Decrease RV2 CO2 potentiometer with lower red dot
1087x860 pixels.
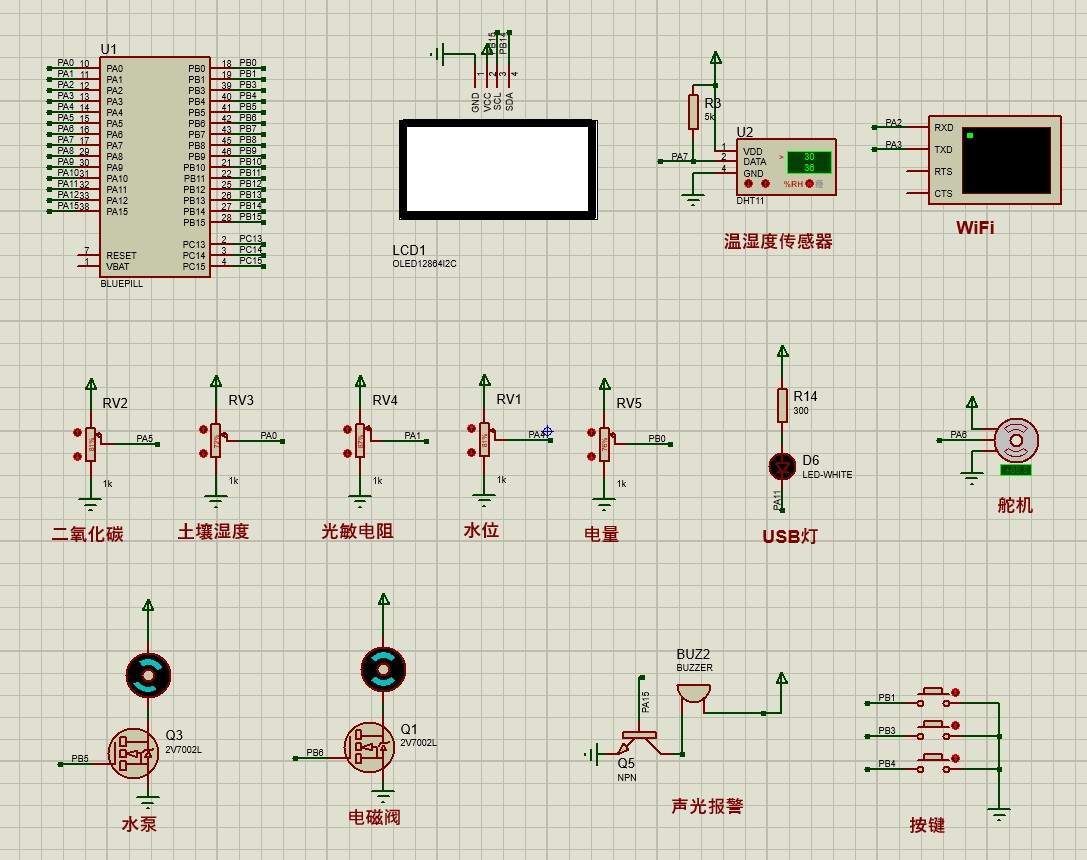[77, 457]
